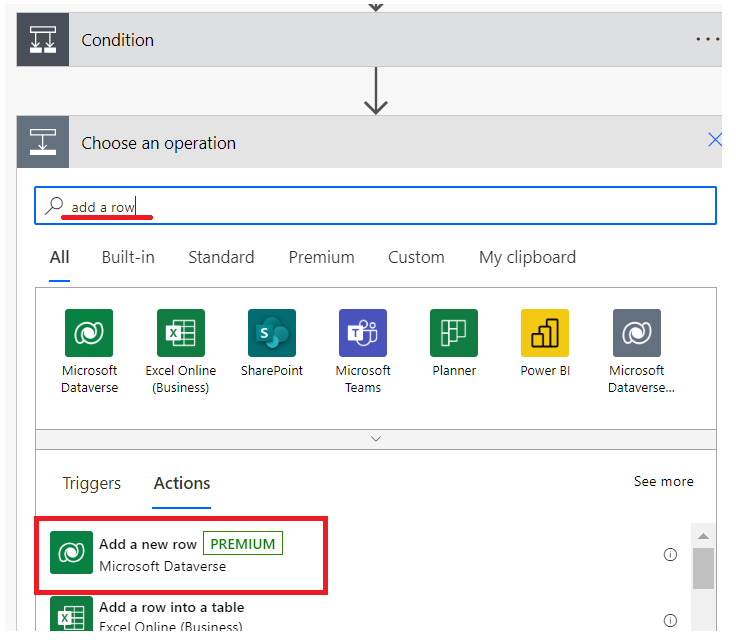Open the Condition step icon
This screenshot has width=736, height=642.
[x=43, y=39]
